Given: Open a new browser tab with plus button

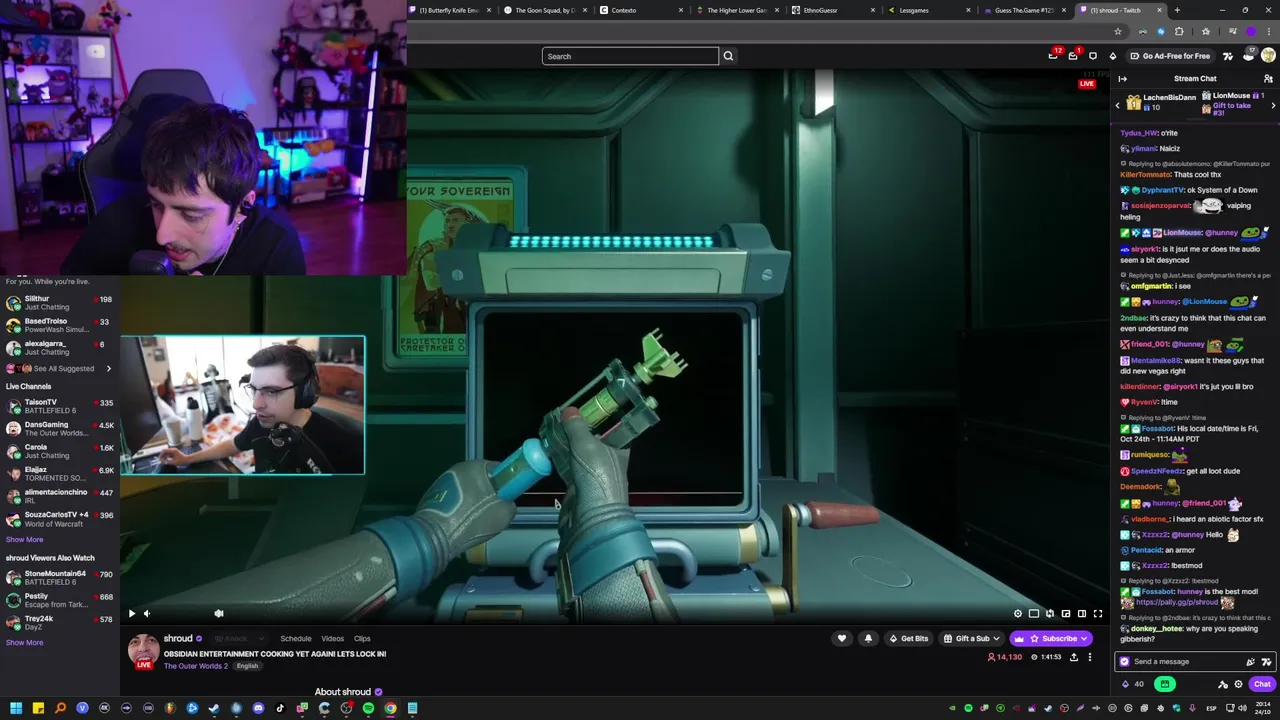Looking at the screenshot, I should (1177, 10).
